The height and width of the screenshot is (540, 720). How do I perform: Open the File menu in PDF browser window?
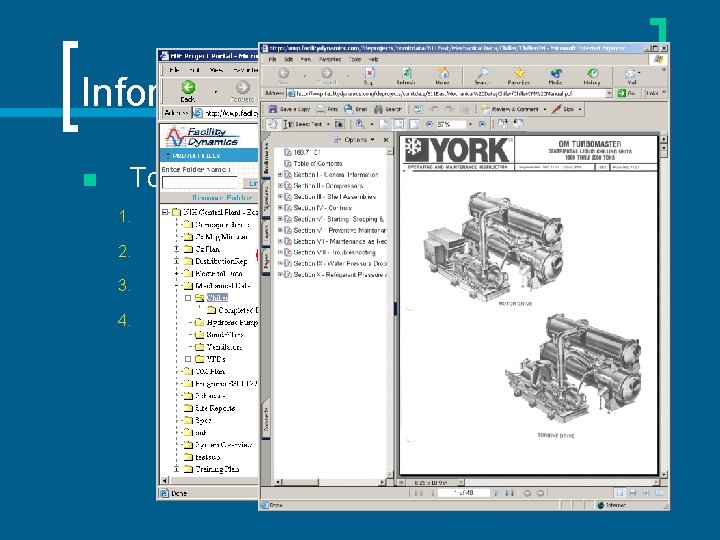(x=272, y=59)
